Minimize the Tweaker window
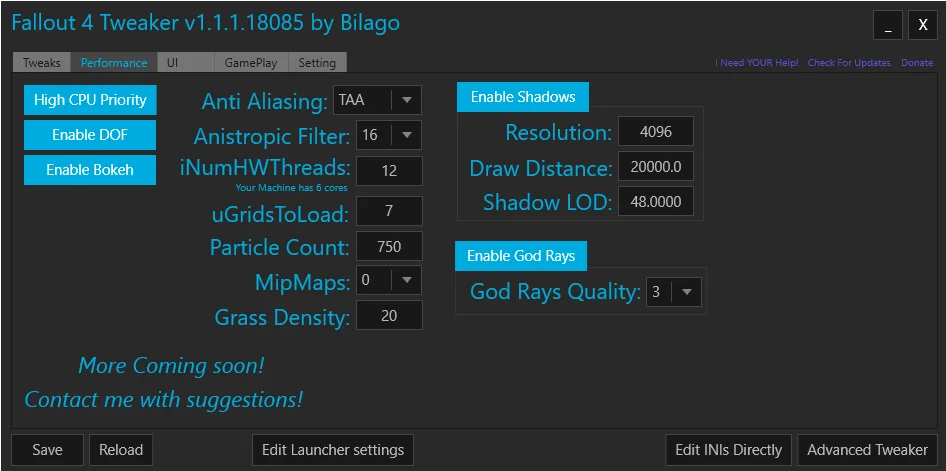The height and width of the screenshot is (471, 946). pos(888,25)
